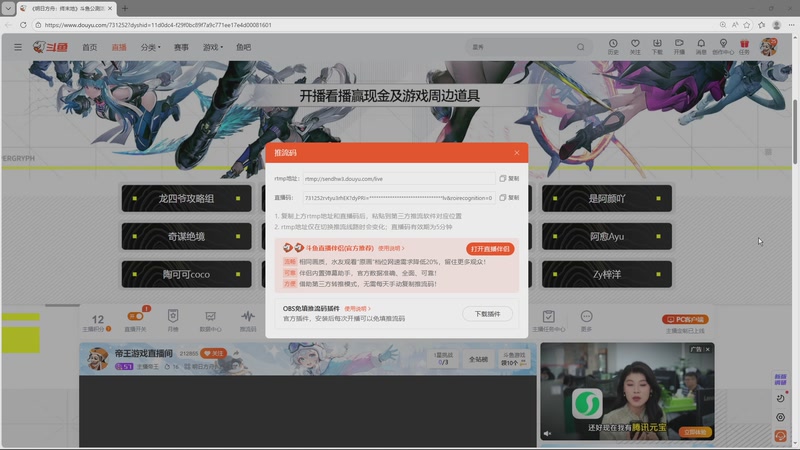
Task: Open 使用说明 link for 斗鱼直播伴侣
Action: 391,248
